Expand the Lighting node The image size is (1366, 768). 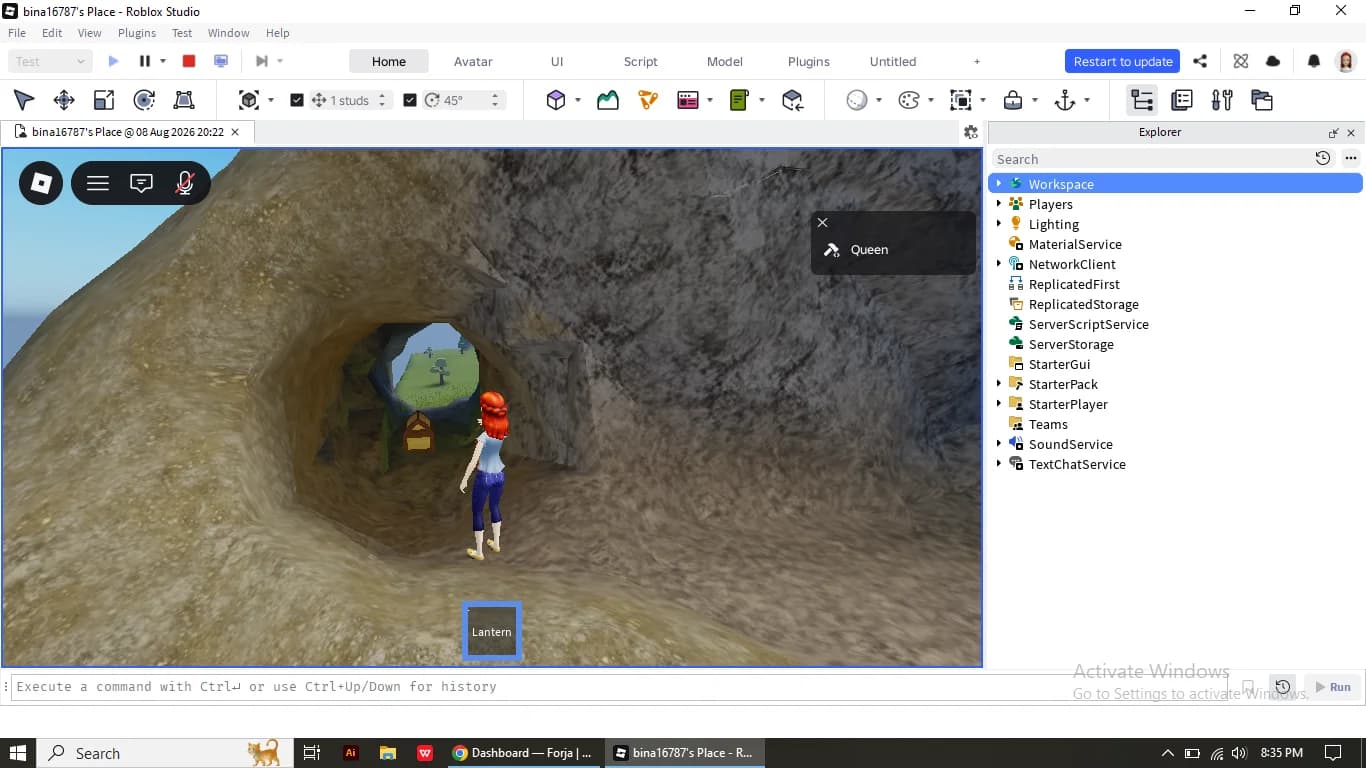click(998, 224)
